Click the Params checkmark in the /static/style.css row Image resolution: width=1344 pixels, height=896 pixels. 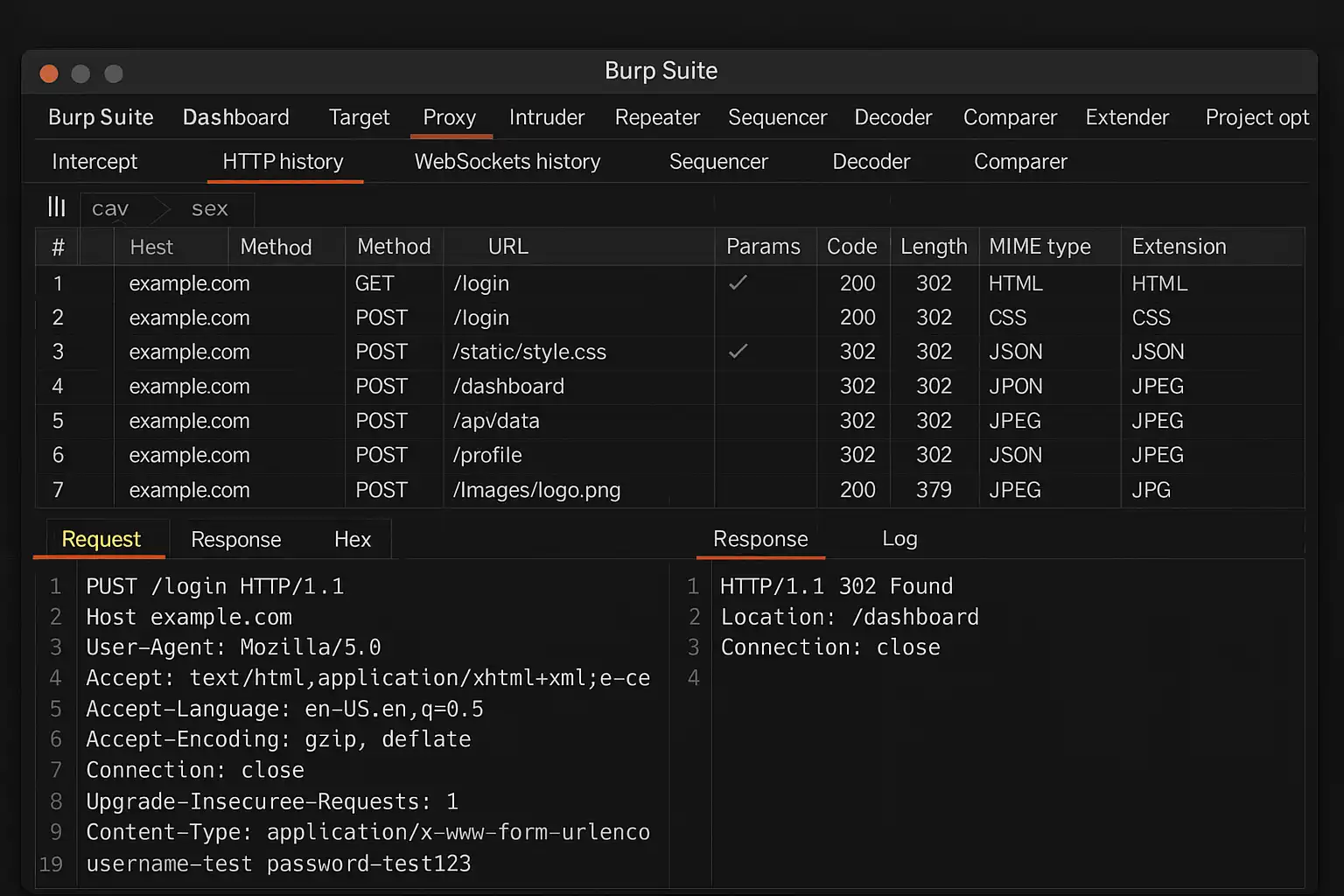coord(738,351)
